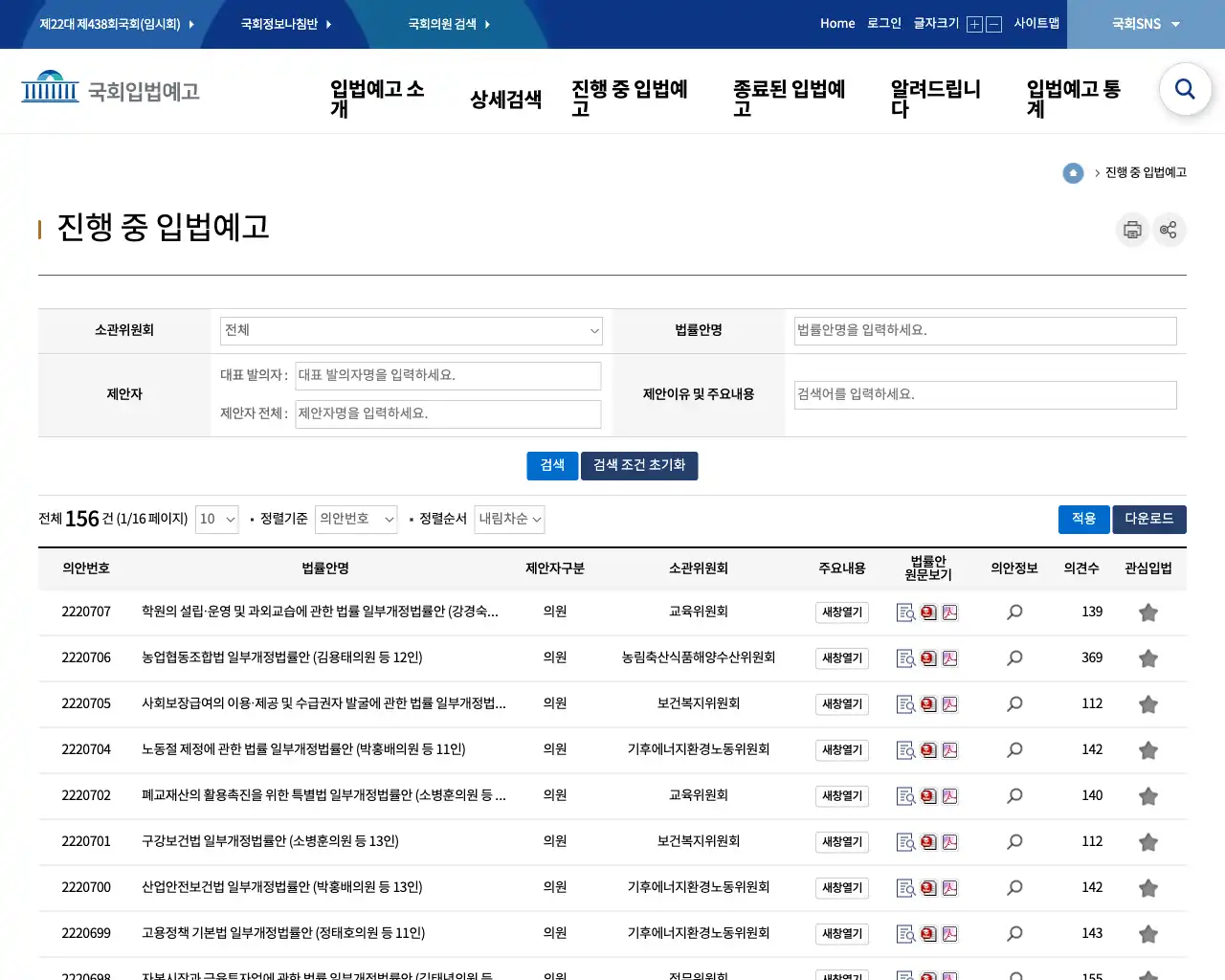
Task: Open the 입법예고 통계 menu
Action: tap(1074, 99)
